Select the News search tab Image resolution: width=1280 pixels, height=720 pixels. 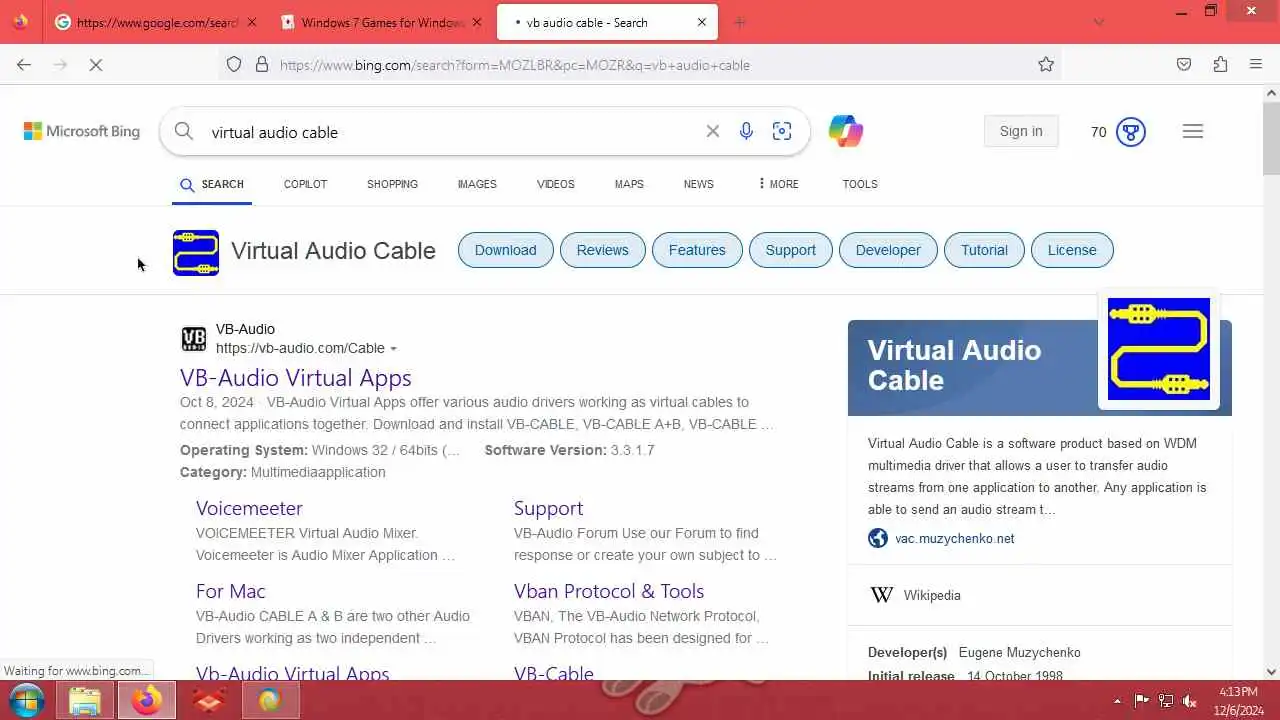coord(698,184)
